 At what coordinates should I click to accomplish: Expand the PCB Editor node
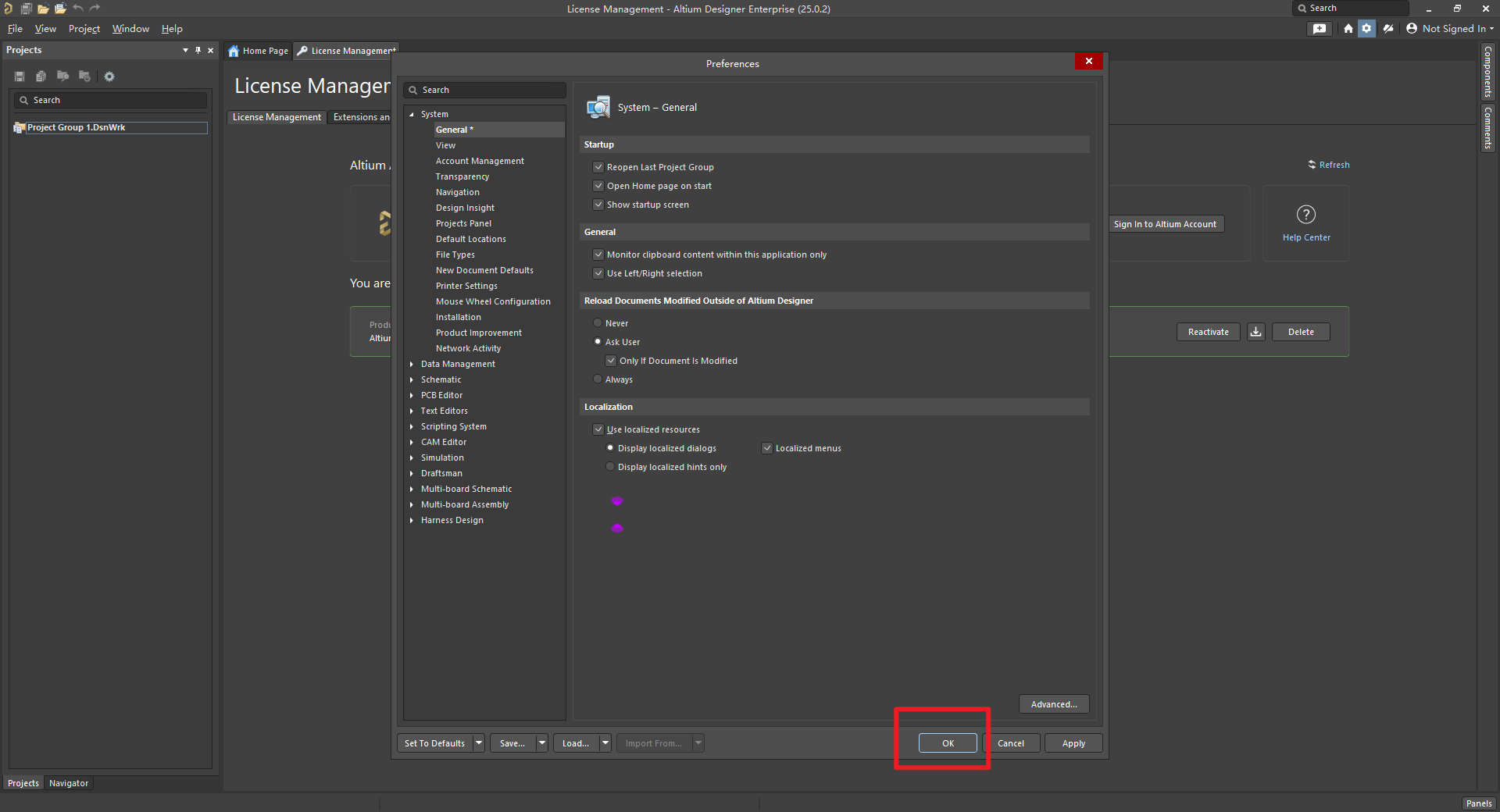point(412,395)
